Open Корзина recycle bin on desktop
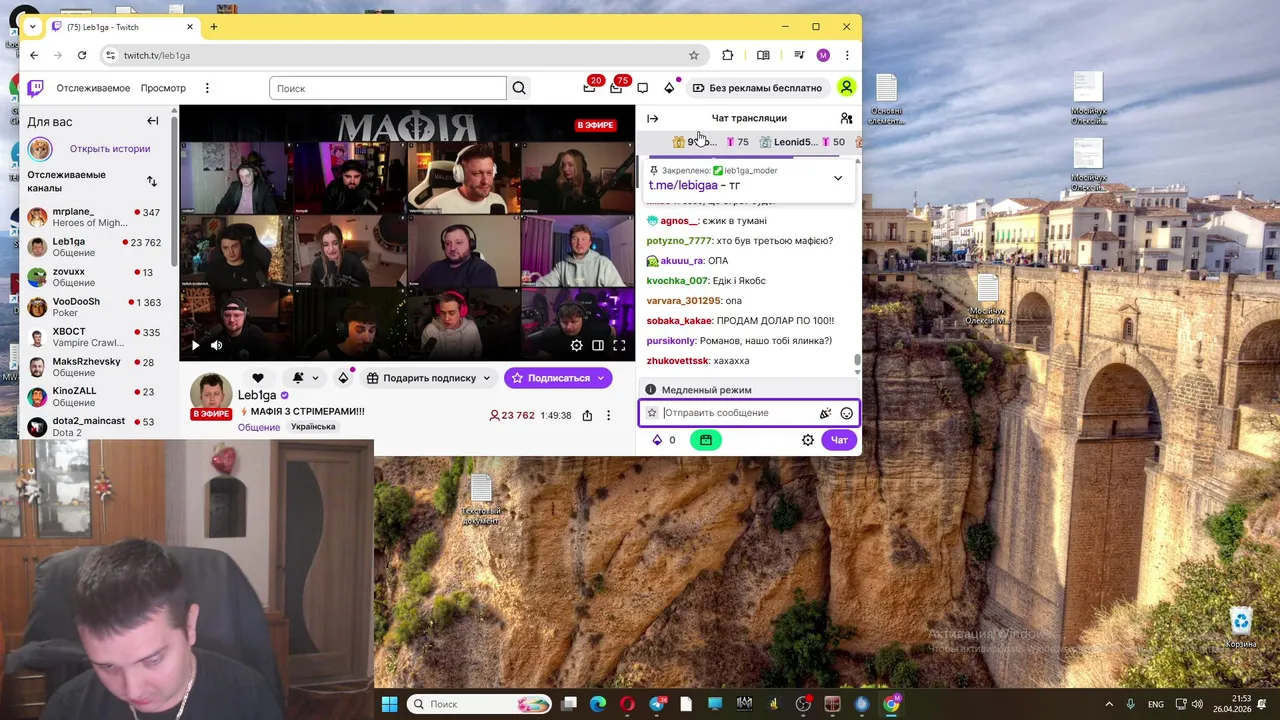This screenshot has height=720, width=1280. 1241,629
